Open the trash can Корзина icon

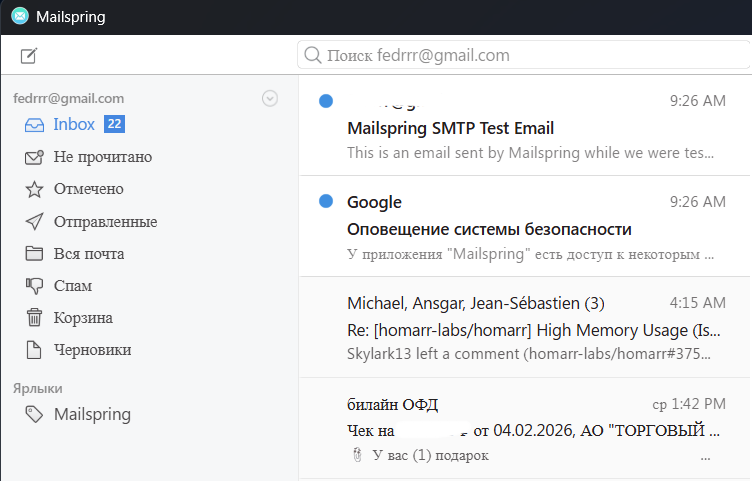tap(34, 318)
